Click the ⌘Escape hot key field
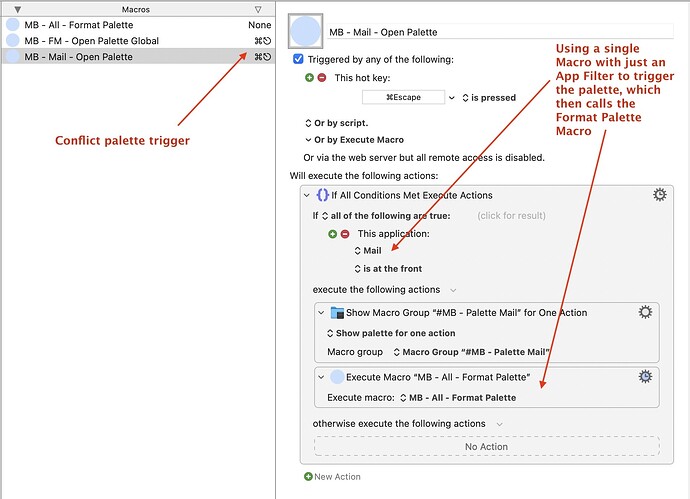This screenshot has height=499, width=690. [x=404, y=97]
